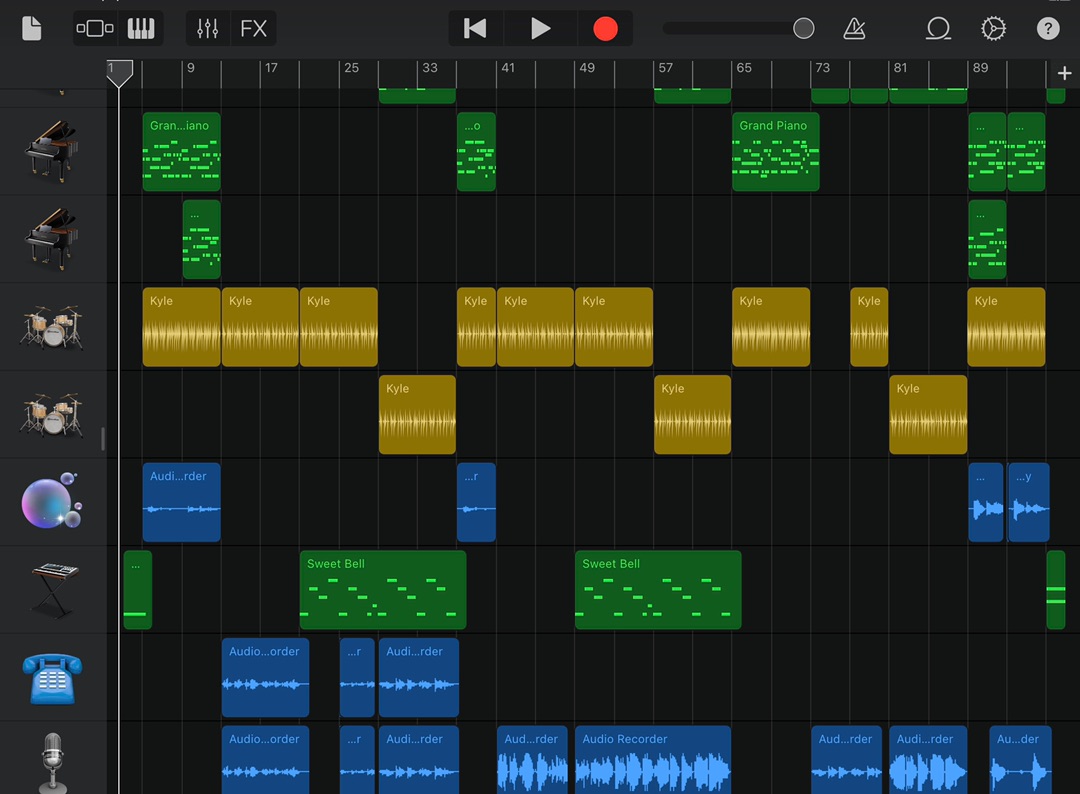
Task: Select the first drum kit track icon
Action: point(51,327)
